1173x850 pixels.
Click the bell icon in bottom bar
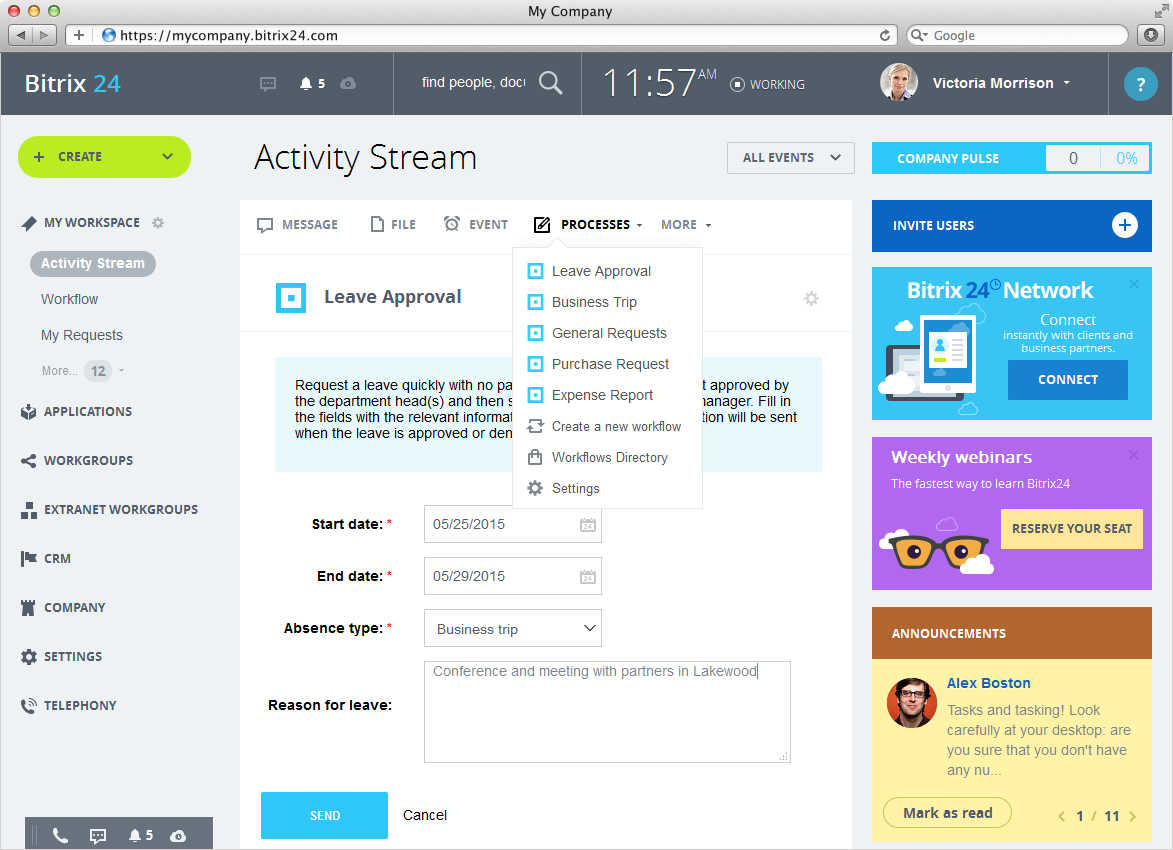click(x=135, y=835)
